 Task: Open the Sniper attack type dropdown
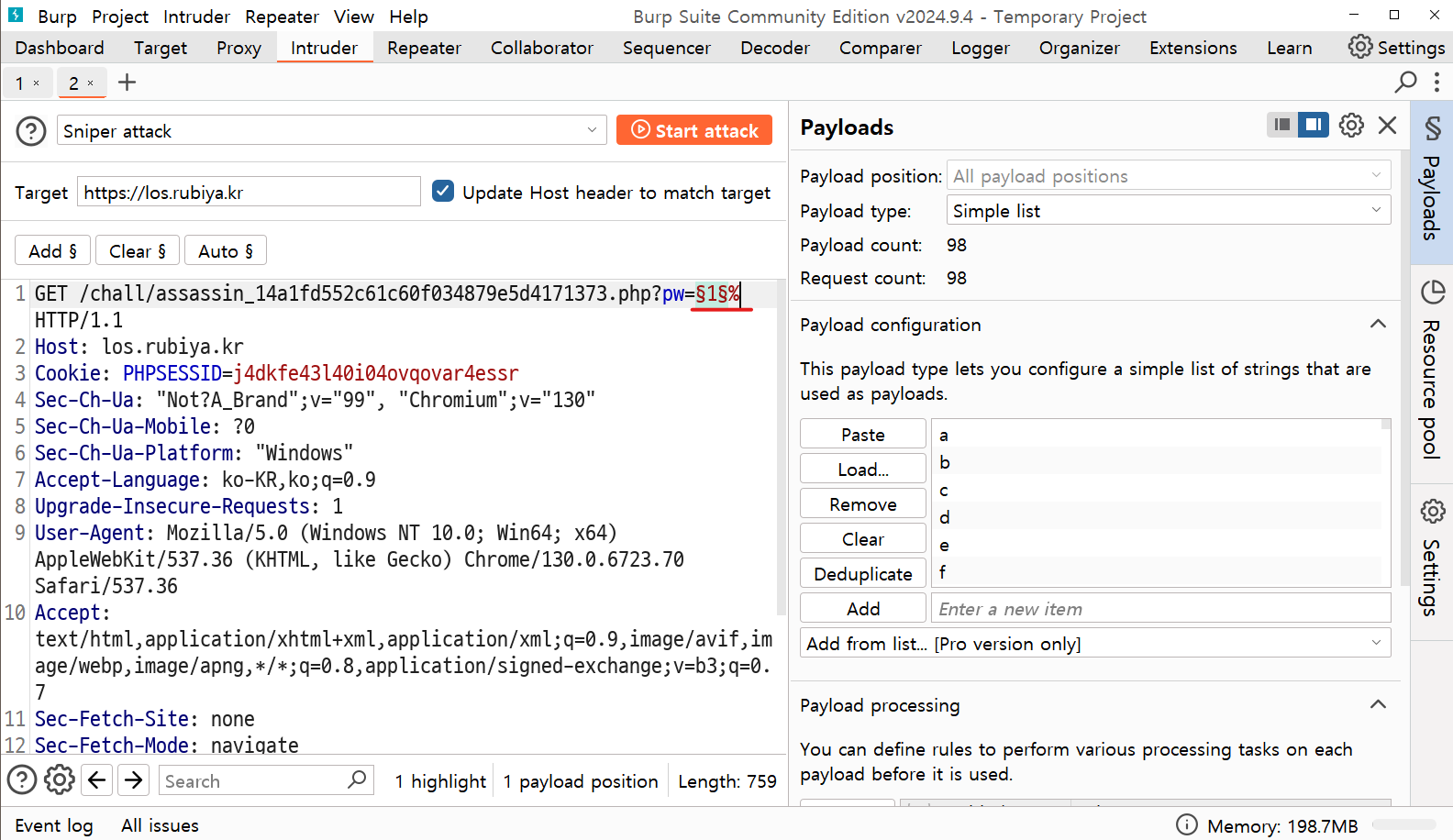(x=332, y=130)
